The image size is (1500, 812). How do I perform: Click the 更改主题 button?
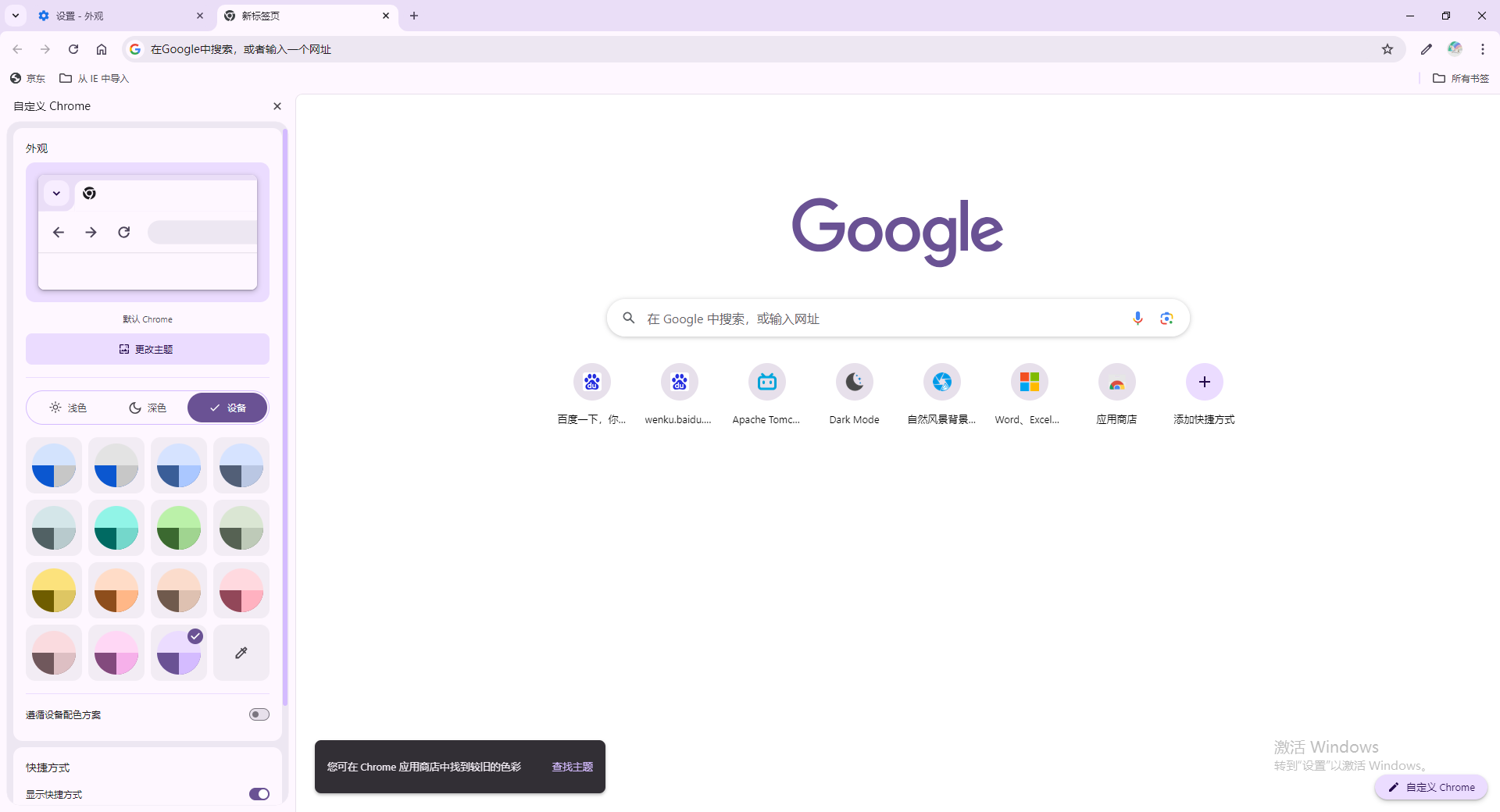click(x=148, y=349)
